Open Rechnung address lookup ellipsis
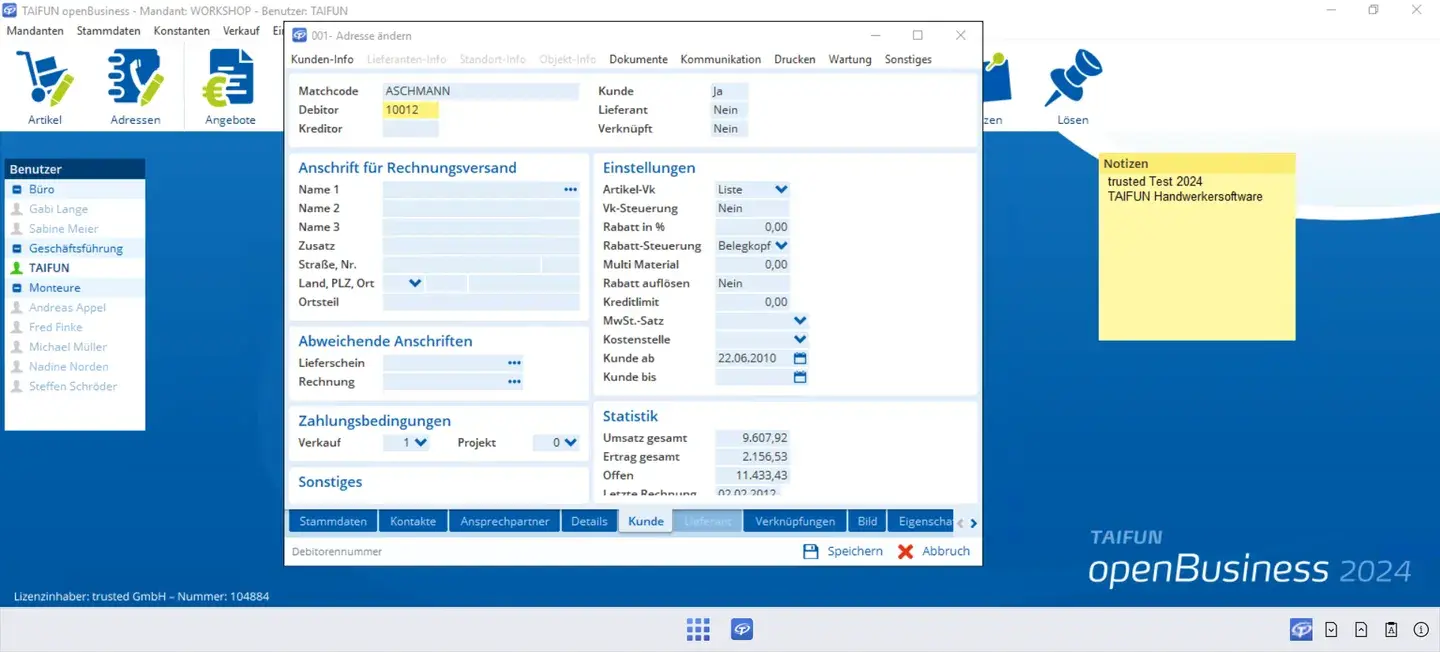This screenshot has width=1440, height=652. pos(514,382)
